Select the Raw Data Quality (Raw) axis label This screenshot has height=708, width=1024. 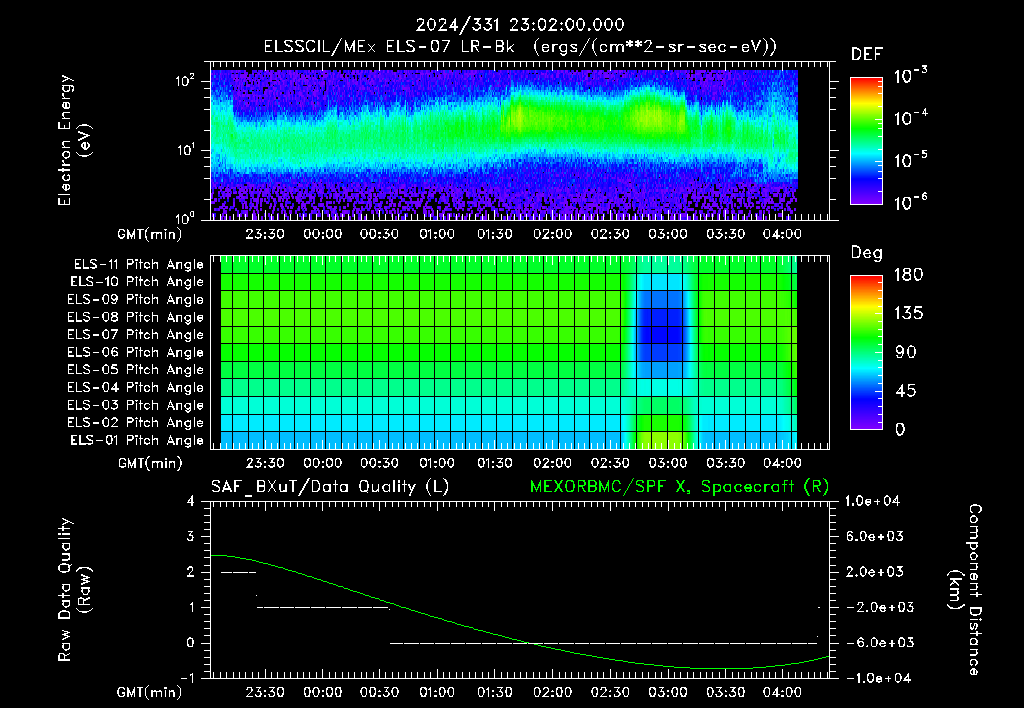tap(74, 590)
